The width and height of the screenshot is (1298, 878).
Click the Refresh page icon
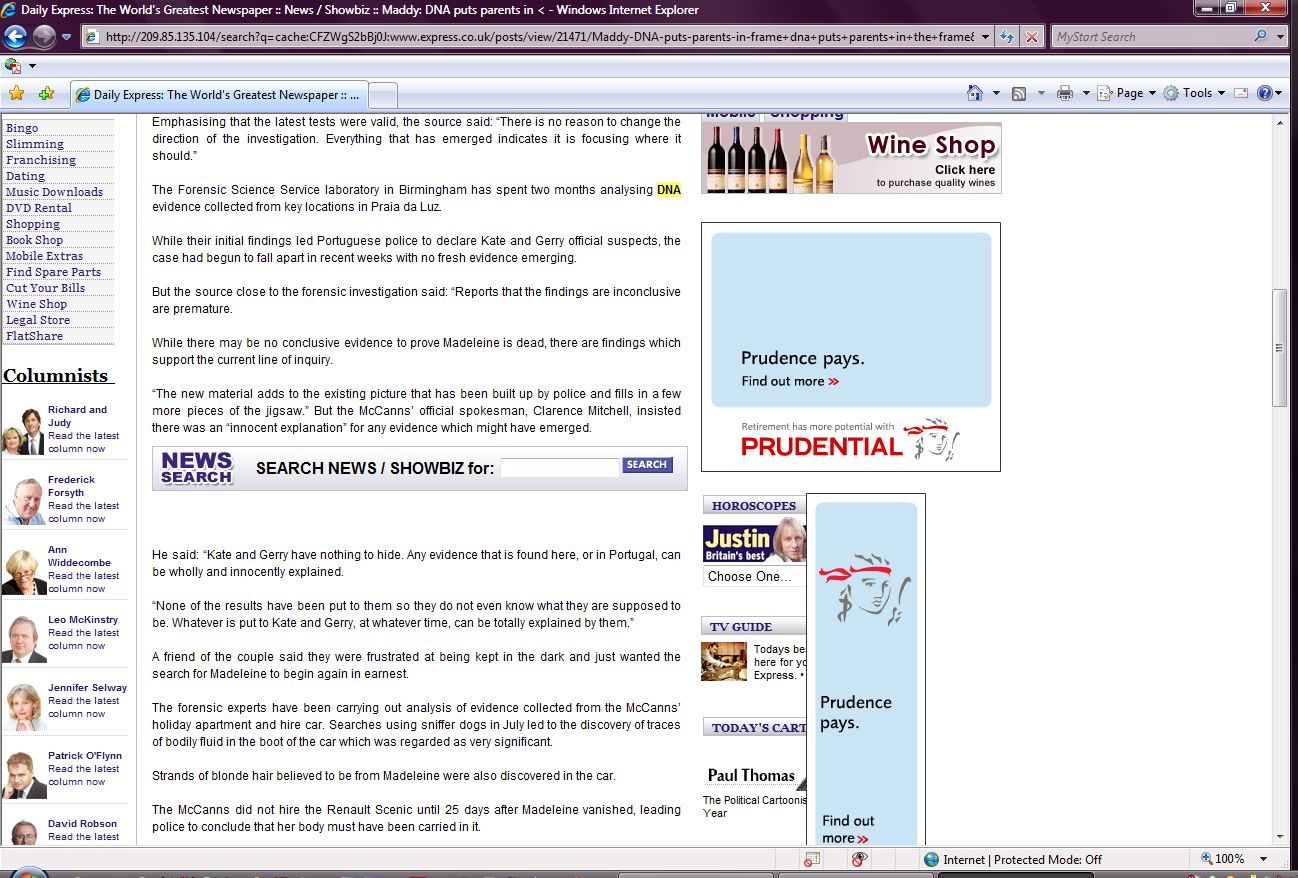coord(1008,37)
